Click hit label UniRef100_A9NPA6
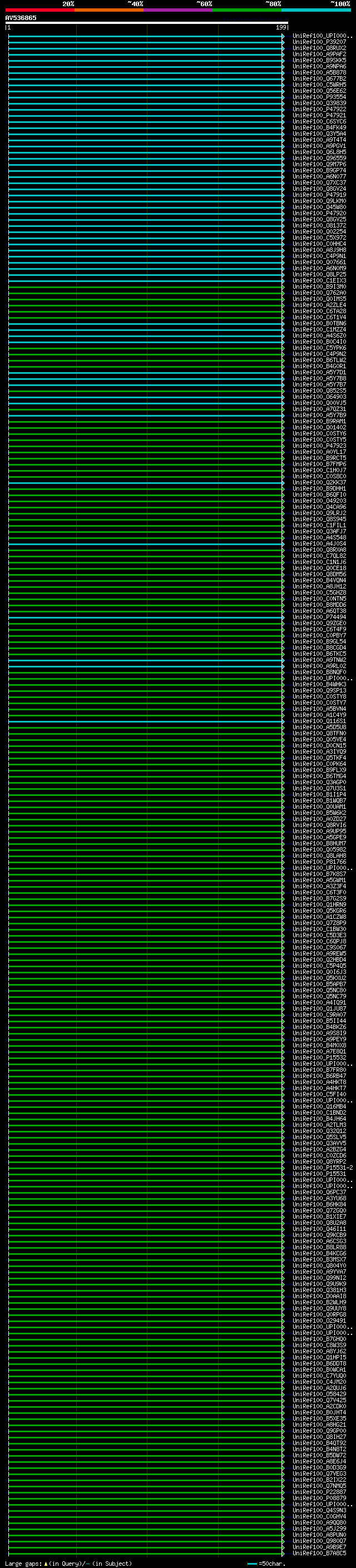The height and width of the screenshot is (1568, 356). (x=319, y=66)
